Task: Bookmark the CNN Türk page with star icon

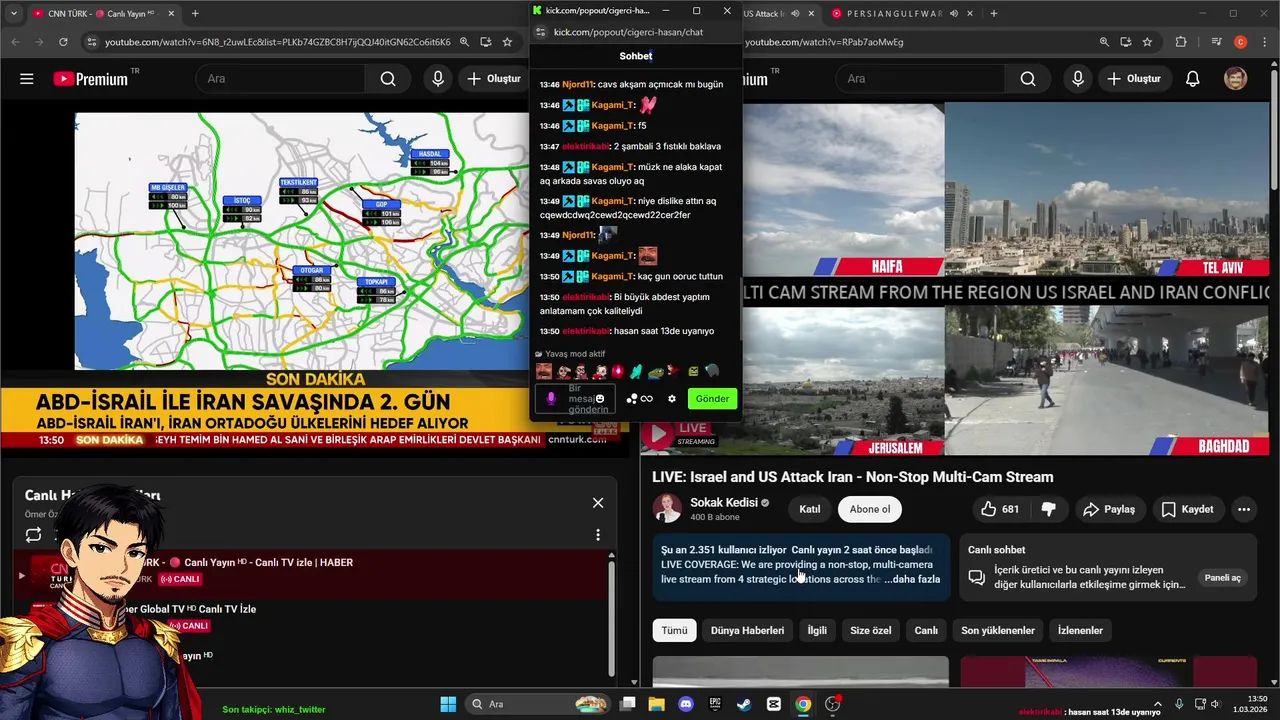Action: point(507,42)
